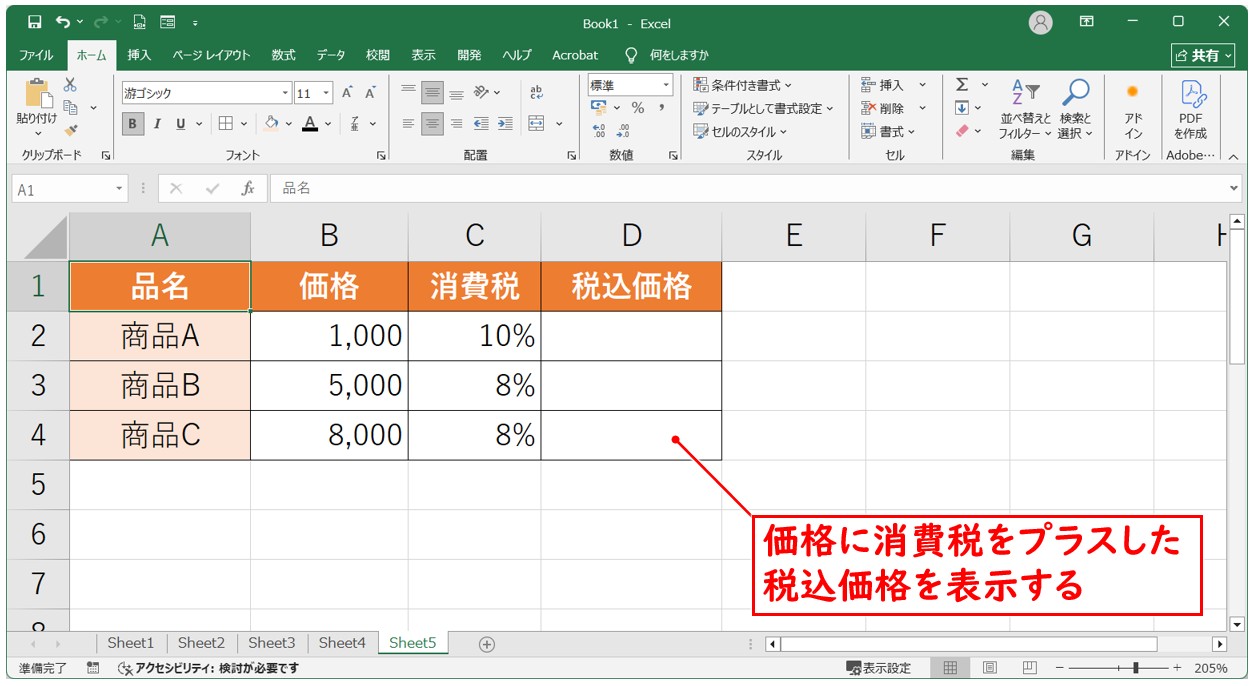Click the wrap text icon
The image size is (1255, 686).
[537, 92]
